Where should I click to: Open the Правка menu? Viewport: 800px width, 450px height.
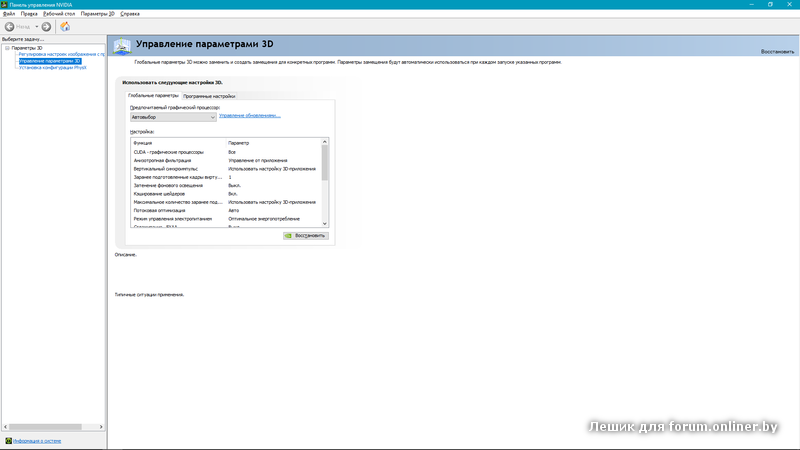[x=29, y=14]
